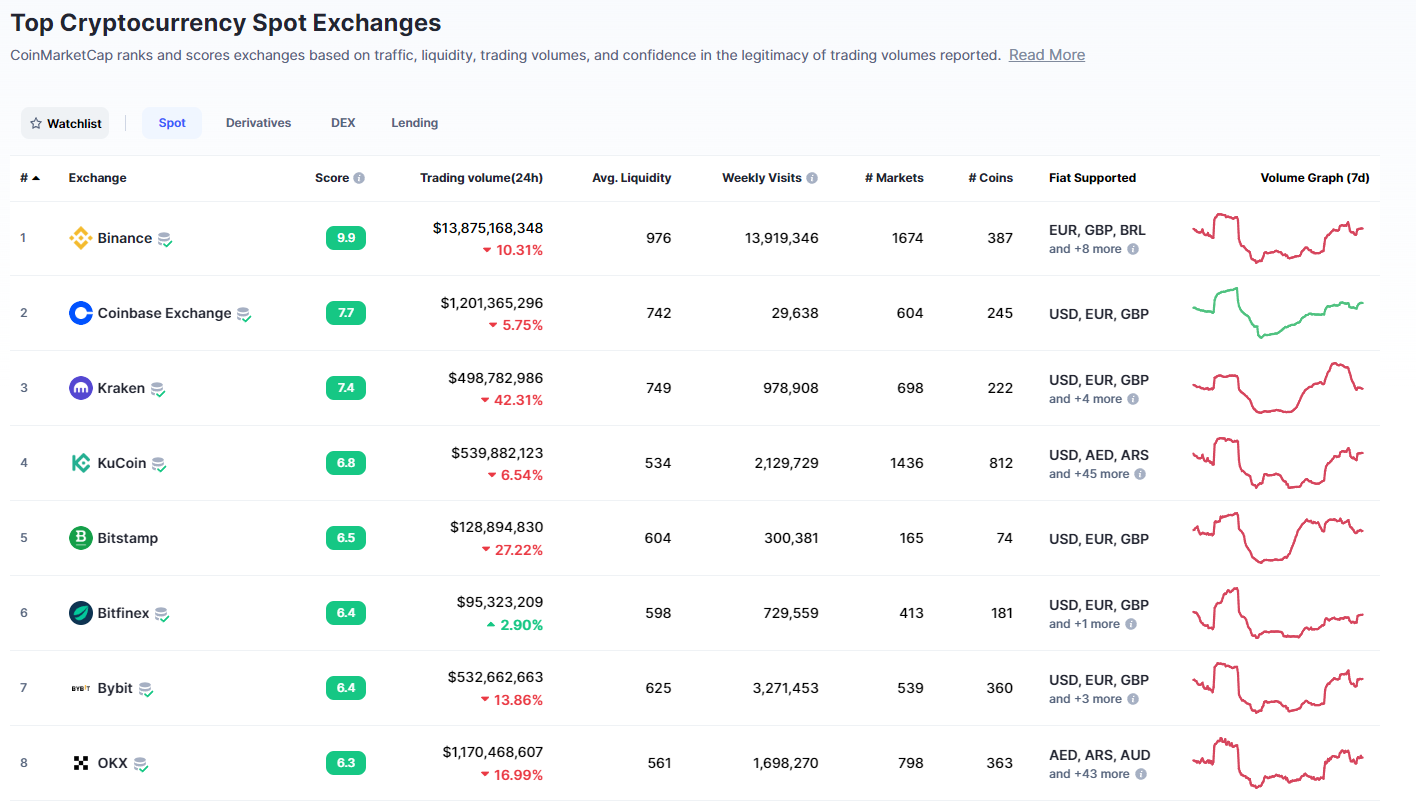
Task: Open the Lending tab
Action: (x=415, y=123)
